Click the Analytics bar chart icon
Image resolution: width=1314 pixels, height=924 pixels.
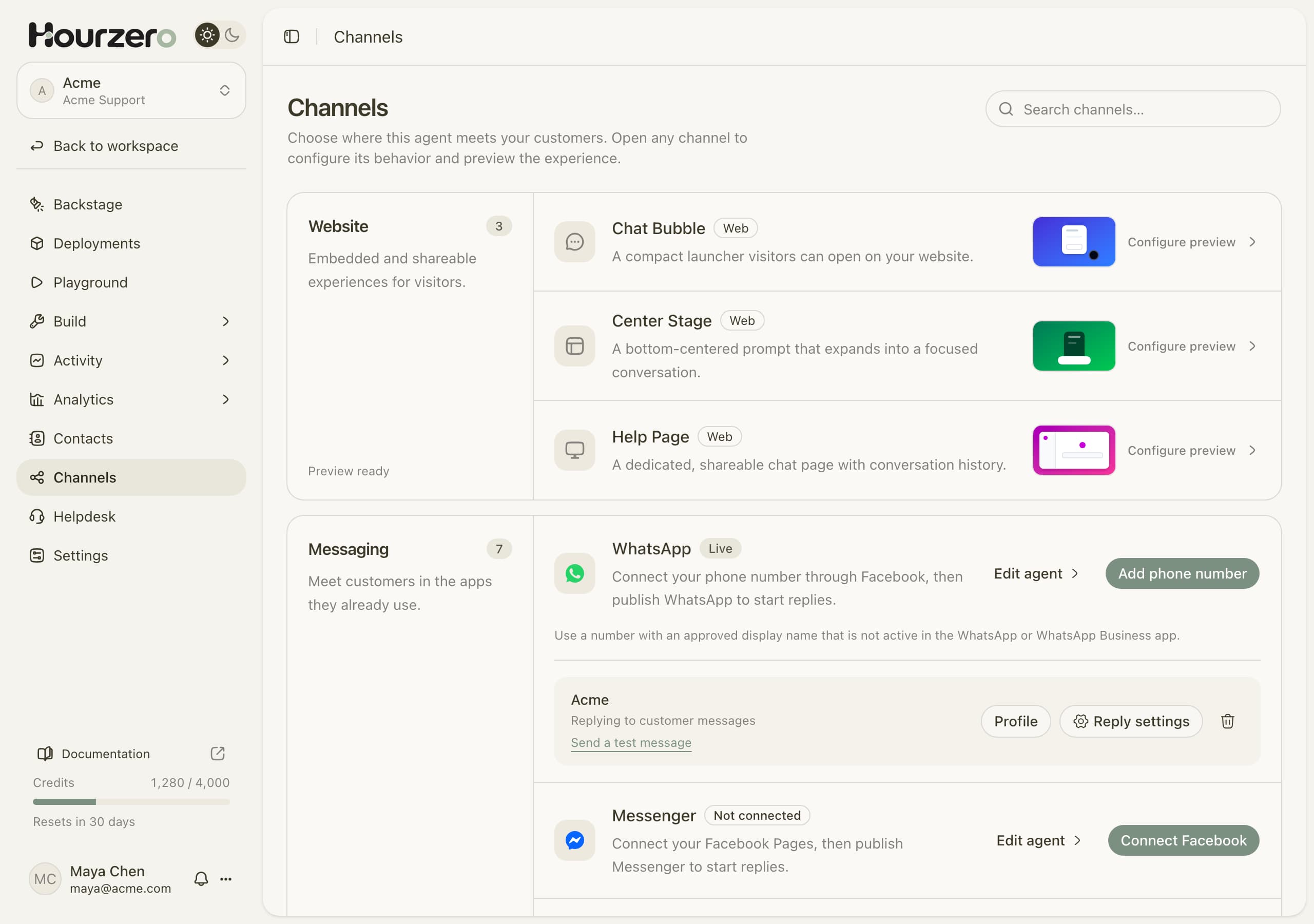(x=37, y=399)
